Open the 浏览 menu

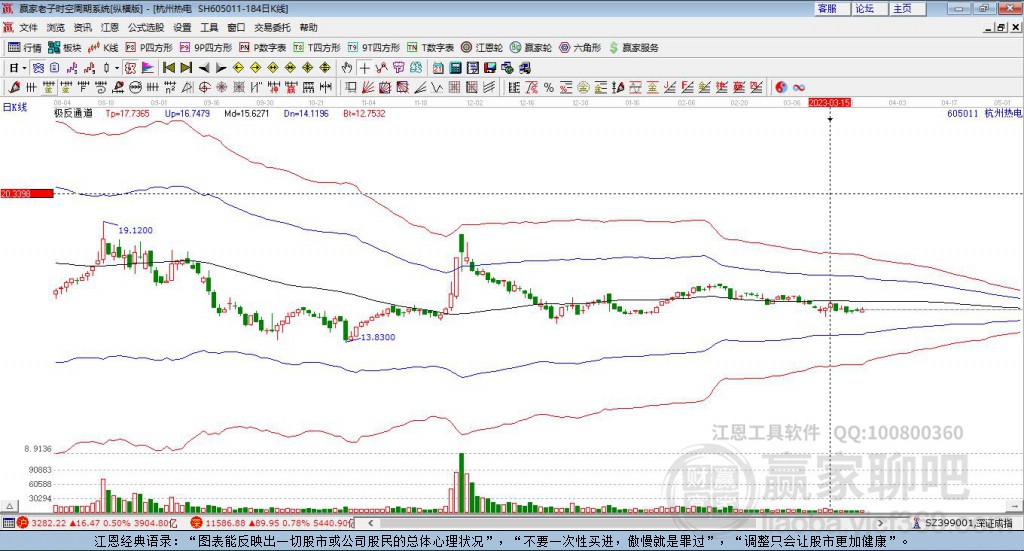point(56,27)
